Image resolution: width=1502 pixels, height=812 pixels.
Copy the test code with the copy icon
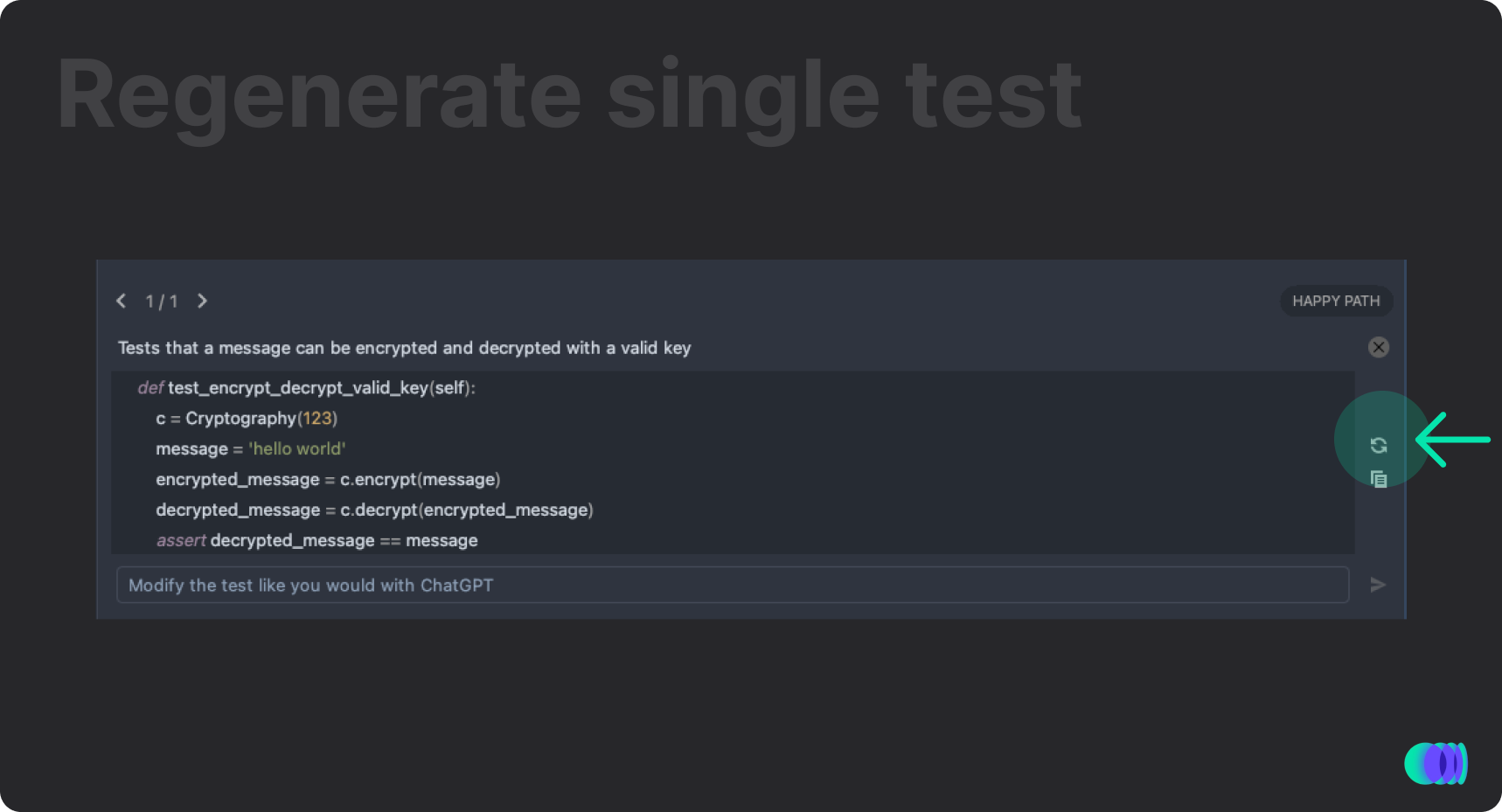click(1379, 479)
